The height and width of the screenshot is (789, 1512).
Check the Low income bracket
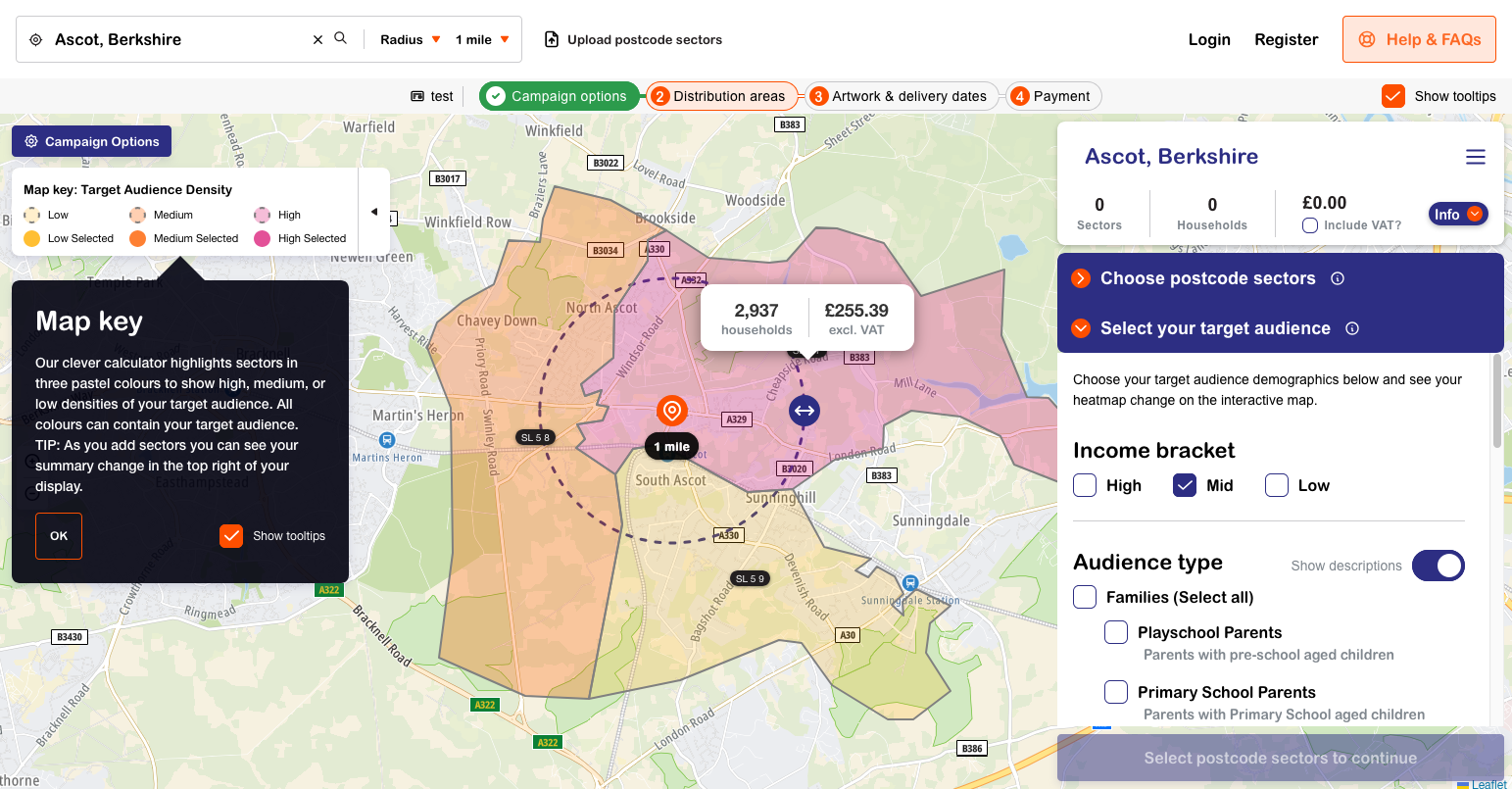pyautogui.click(x=1277, y=485)
